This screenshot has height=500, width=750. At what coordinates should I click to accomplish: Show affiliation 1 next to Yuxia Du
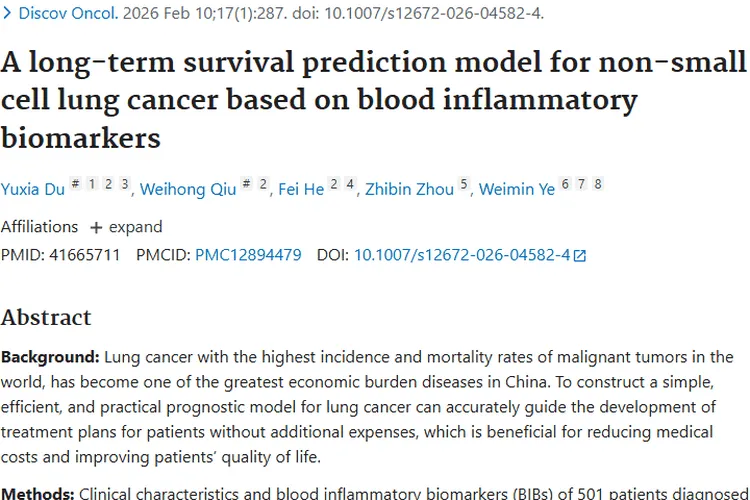(x=91, y=184)
